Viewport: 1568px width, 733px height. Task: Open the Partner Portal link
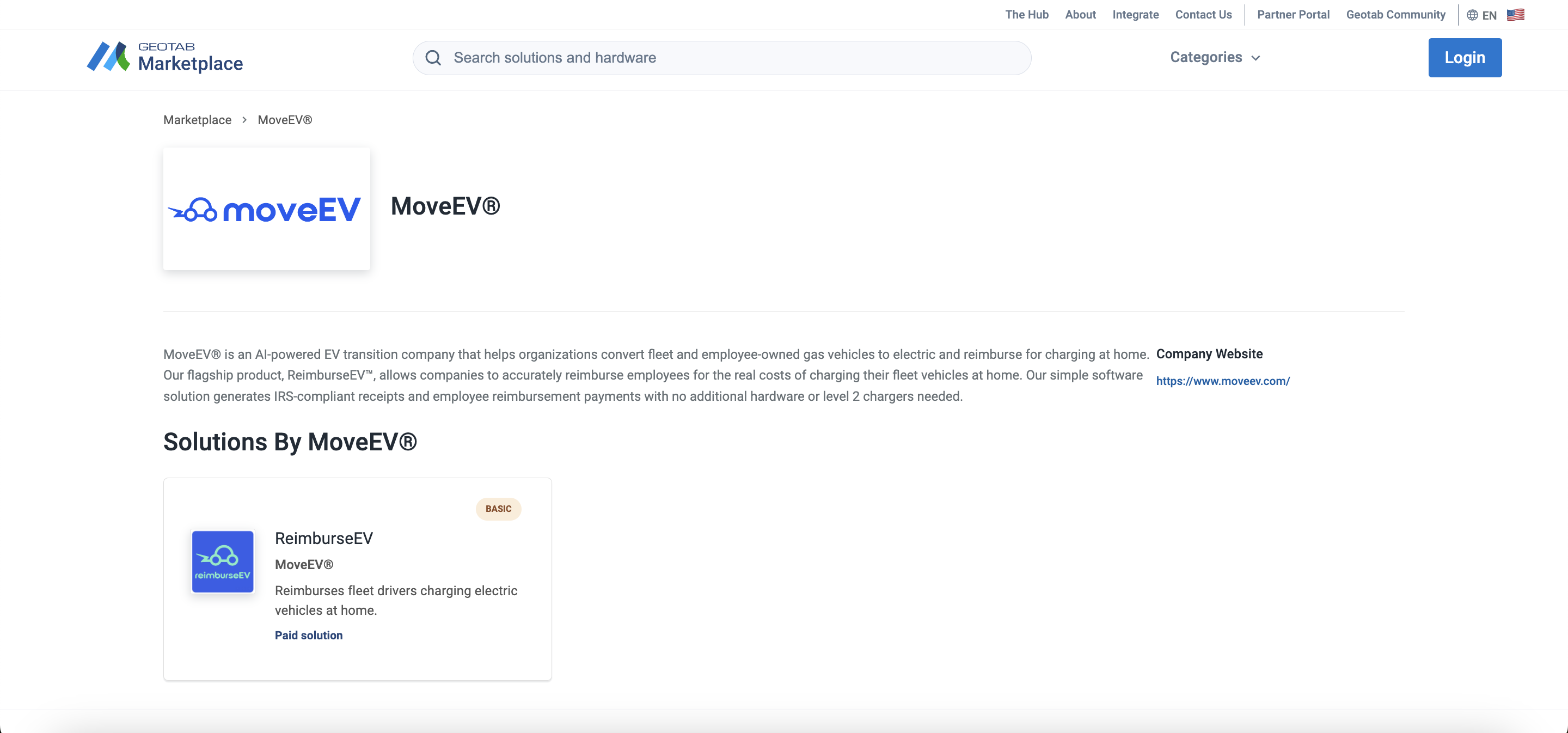point(1294,14)
